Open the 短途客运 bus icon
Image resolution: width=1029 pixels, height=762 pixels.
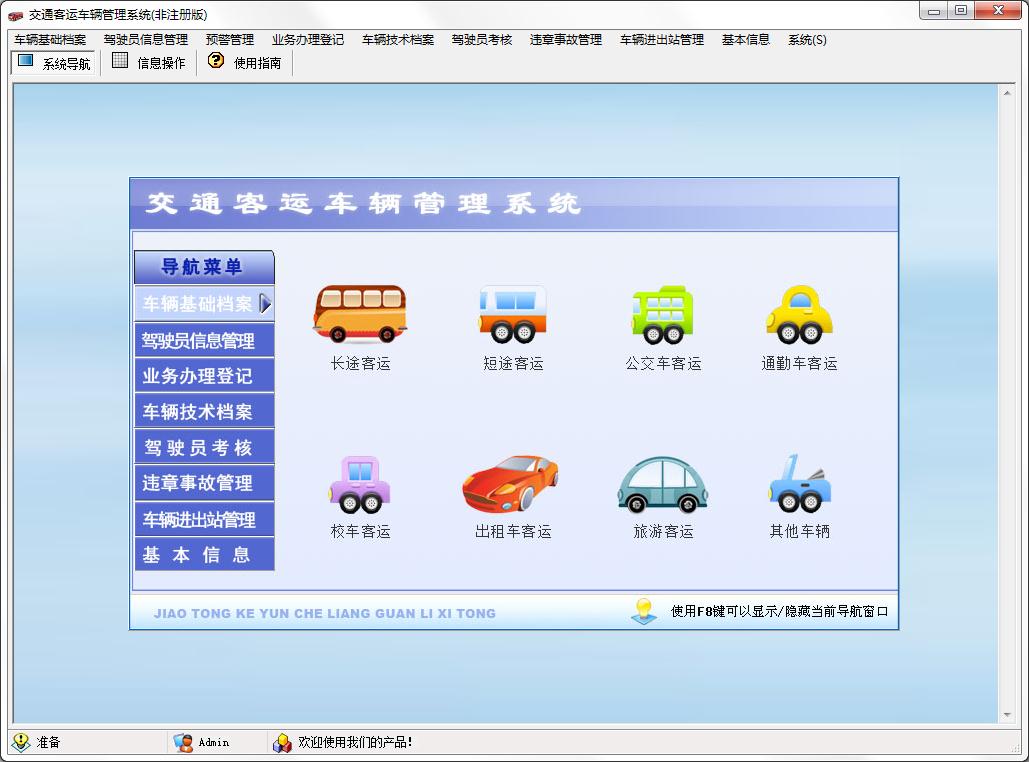(513, 314)
